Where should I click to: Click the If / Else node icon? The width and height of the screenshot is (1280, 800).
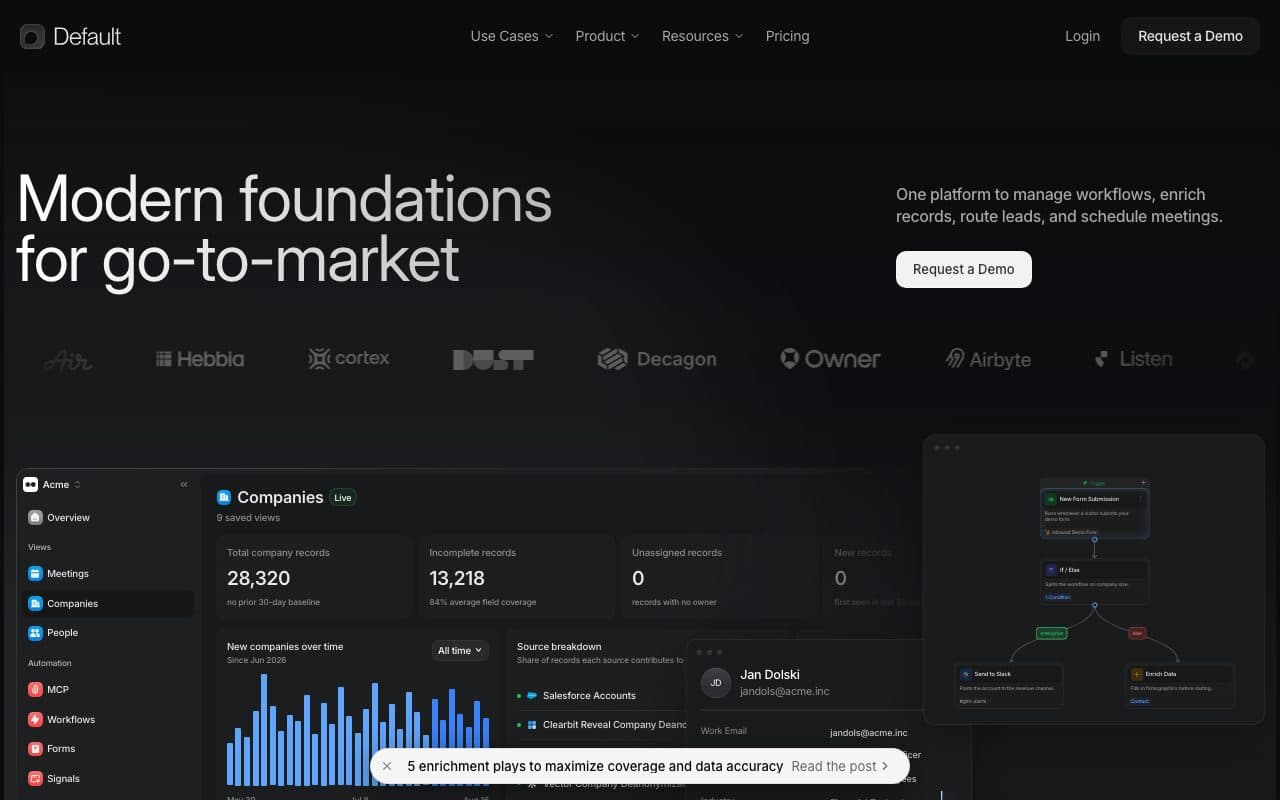pos(1051,570)
